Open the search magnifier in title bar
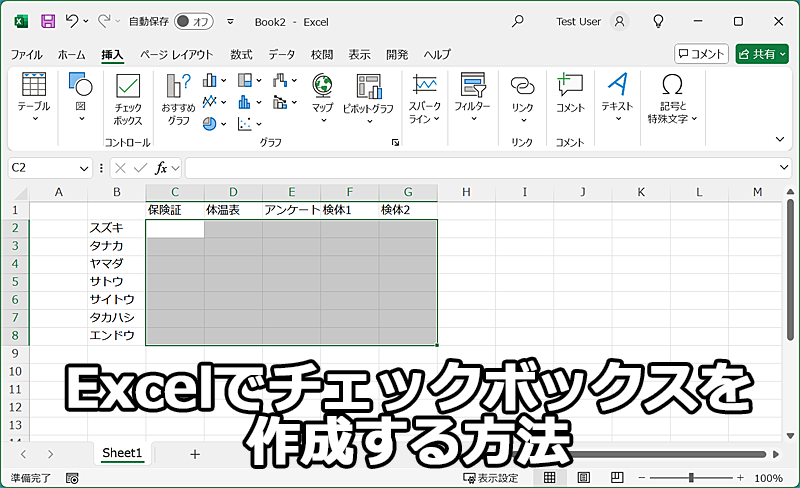 [517, 20]
